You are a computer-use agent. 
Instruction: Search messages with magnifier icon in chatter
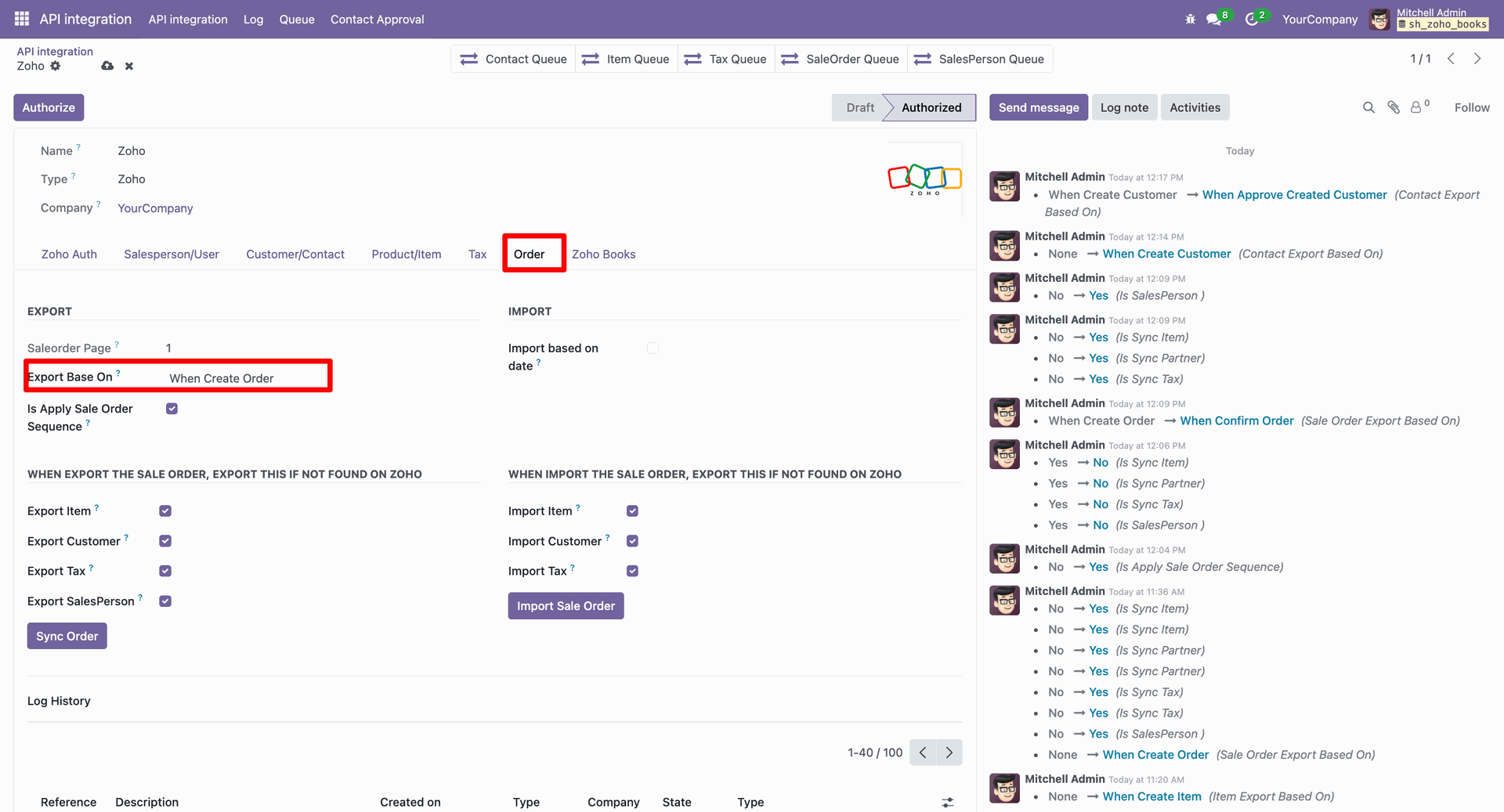(1368, 107)
